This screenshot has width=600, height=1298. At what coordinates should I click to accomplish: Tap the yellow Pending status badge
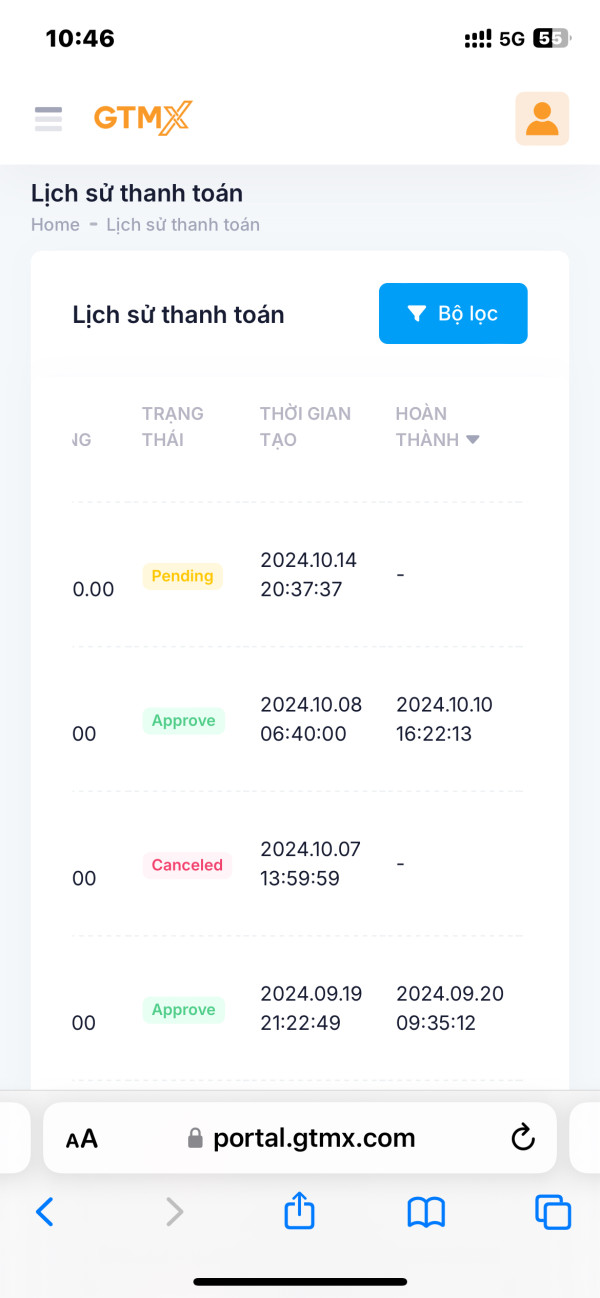pyautogui.click(x=182, y=576)
